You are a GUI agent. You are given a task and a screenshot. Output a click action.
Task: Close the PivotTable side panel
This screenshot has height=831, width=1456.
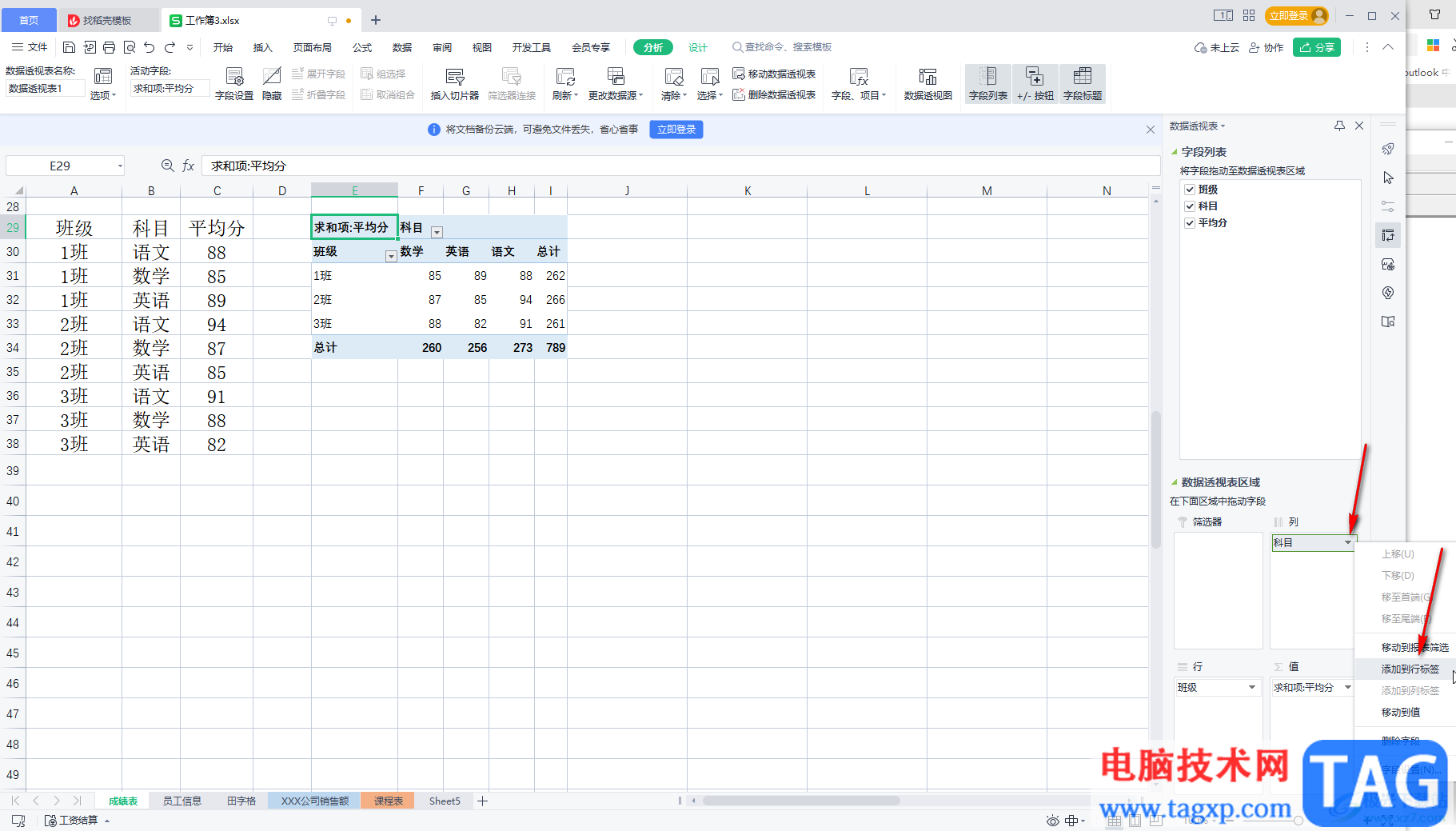point(1359,126)
